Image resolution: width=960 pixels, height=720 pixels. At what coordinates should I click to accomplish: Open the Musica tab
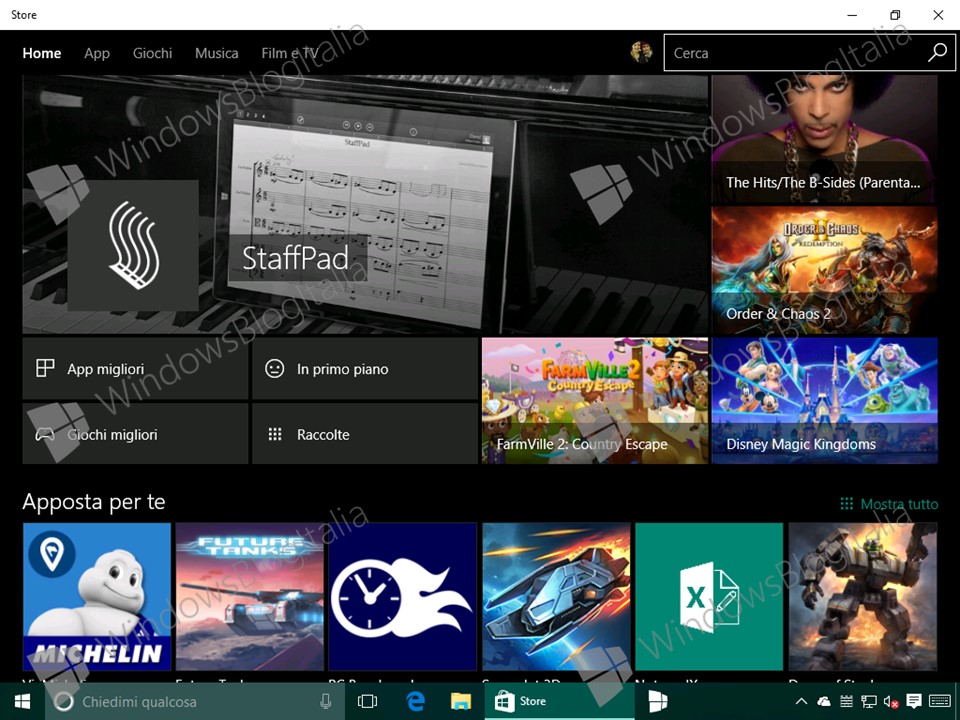click(217, 53)
